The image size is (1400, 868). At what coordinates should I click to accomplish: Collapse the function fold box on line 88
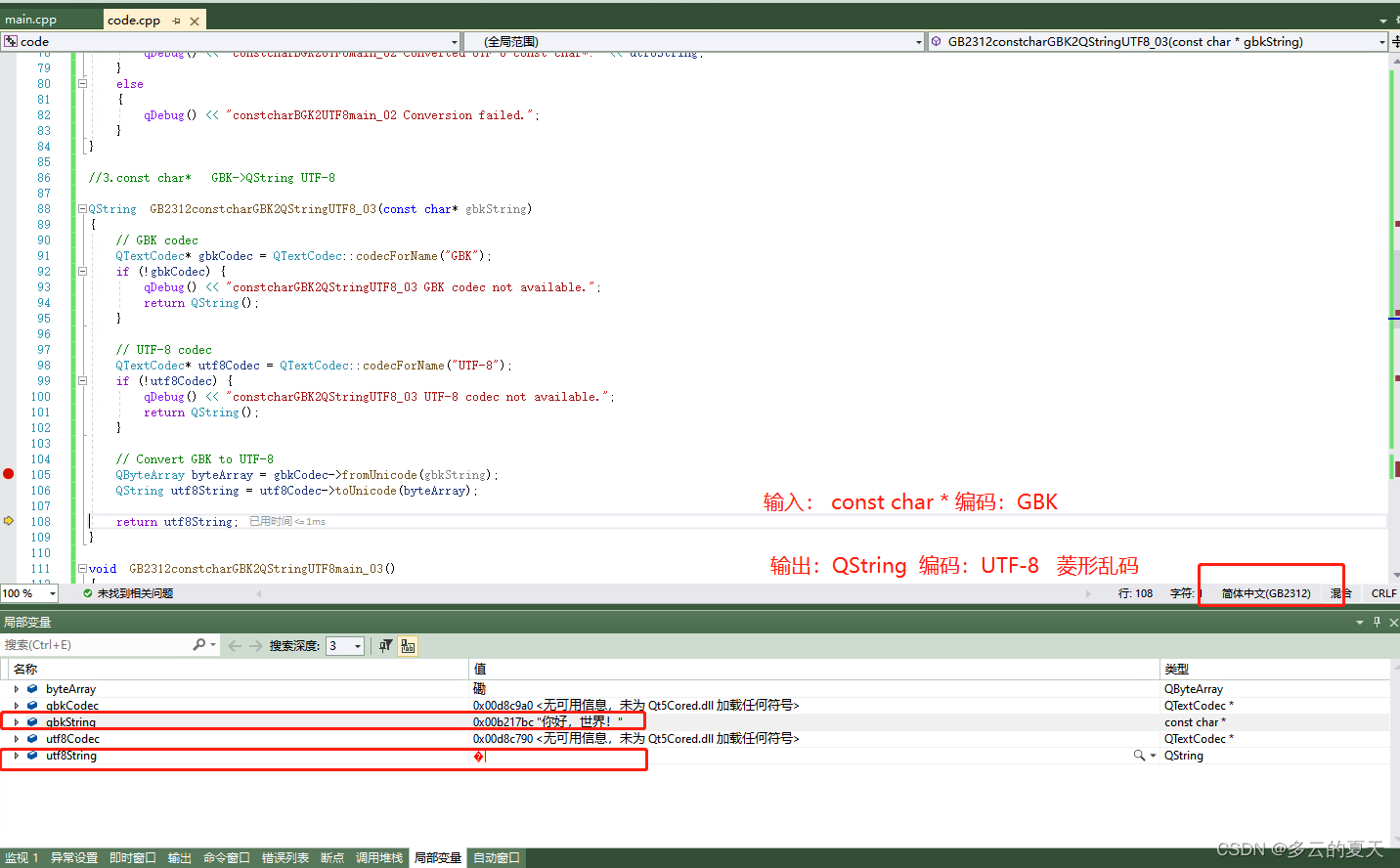pyautogui.click(x=82, y=208)
